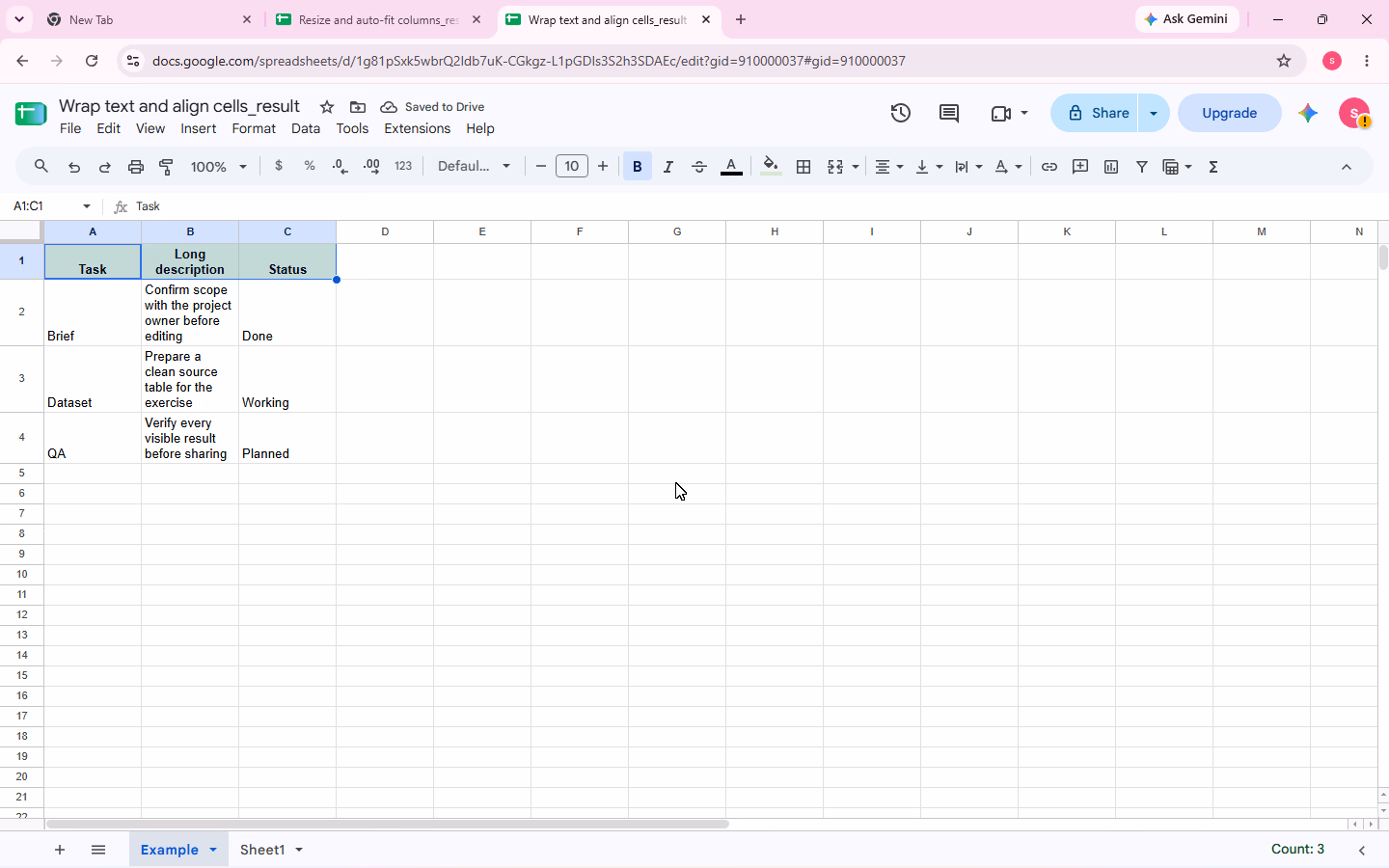Image resolution: width=1389 pixels, height=868 pixels.
Task: Toggle bold formatting
Action: coord(638,167)
